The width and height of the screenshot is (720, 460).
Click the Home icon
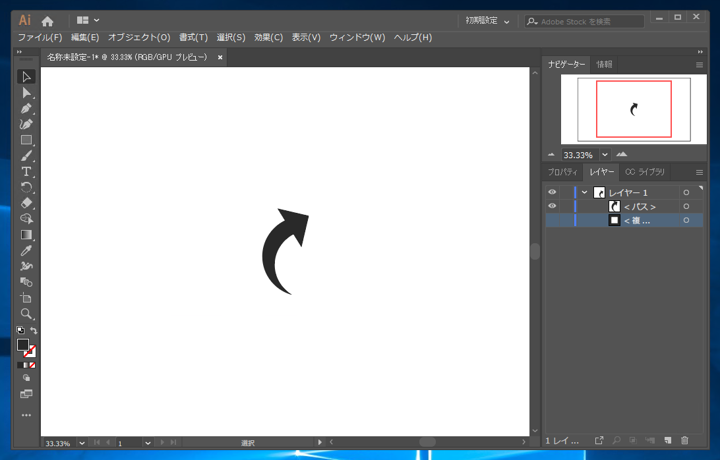tap(47, 21)
